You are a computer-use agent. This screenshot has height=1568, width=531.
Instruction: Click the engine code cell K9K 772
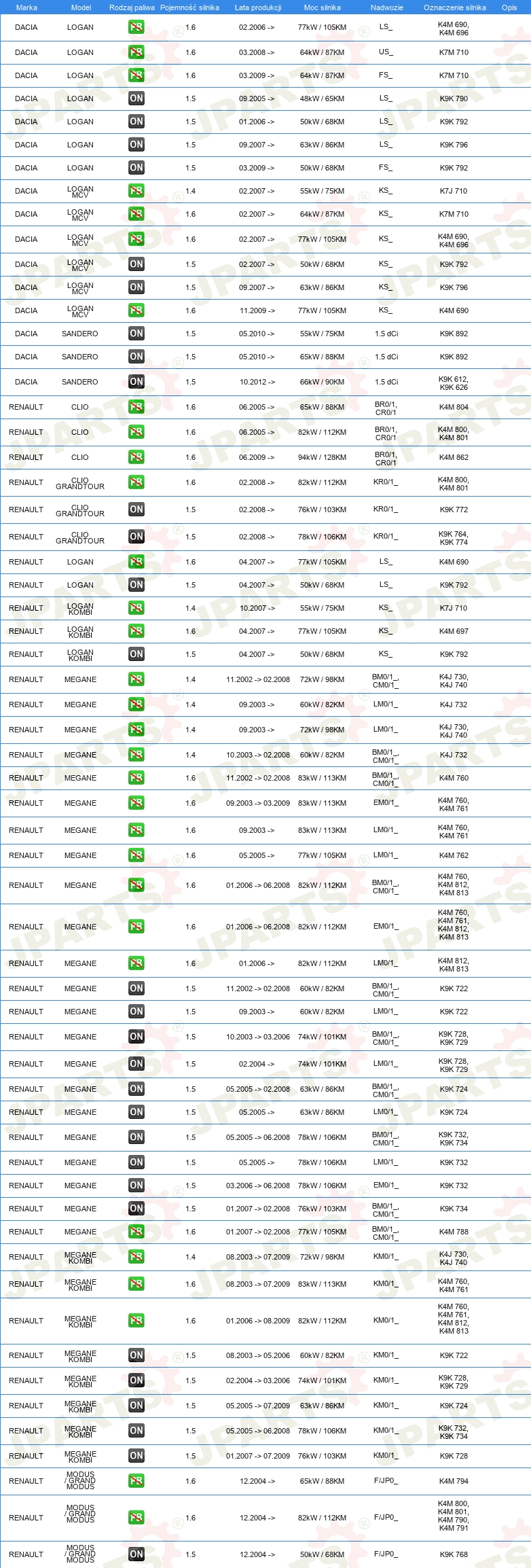click(x=454, y=510)
